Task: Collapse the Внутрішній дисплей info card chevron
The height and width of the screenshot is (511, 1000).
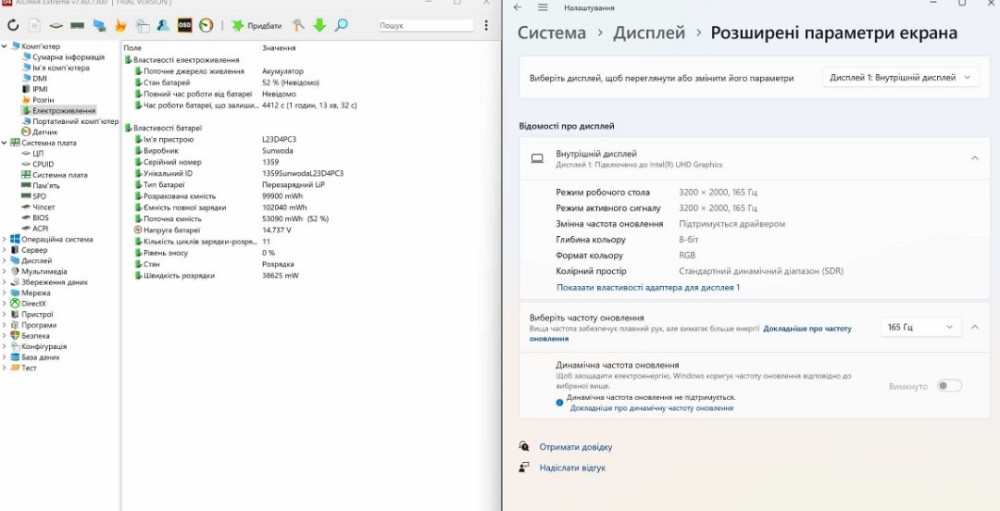Action: click(974, 158)
